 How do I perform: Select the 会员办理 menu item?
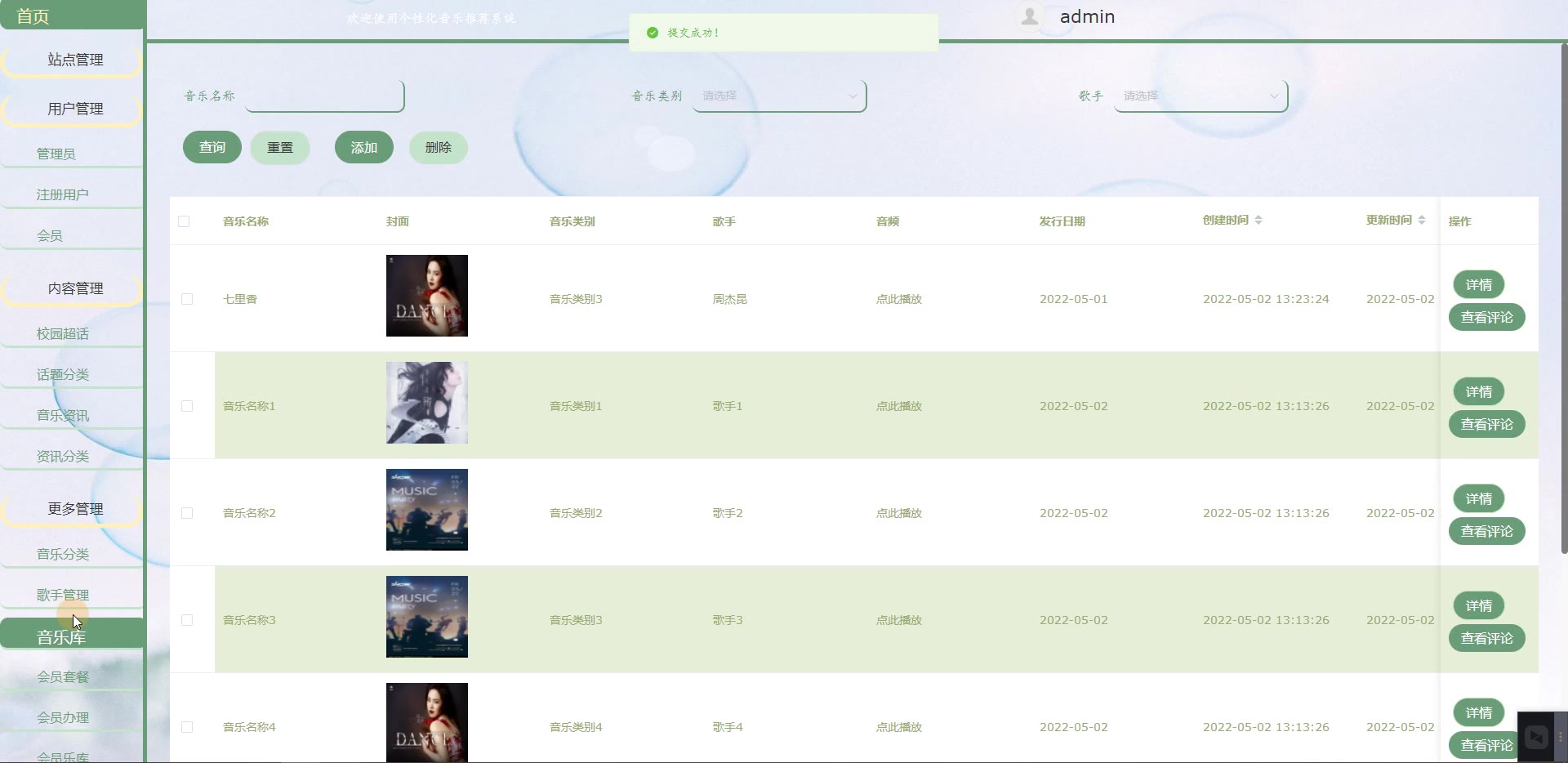(x=73, y=717)
